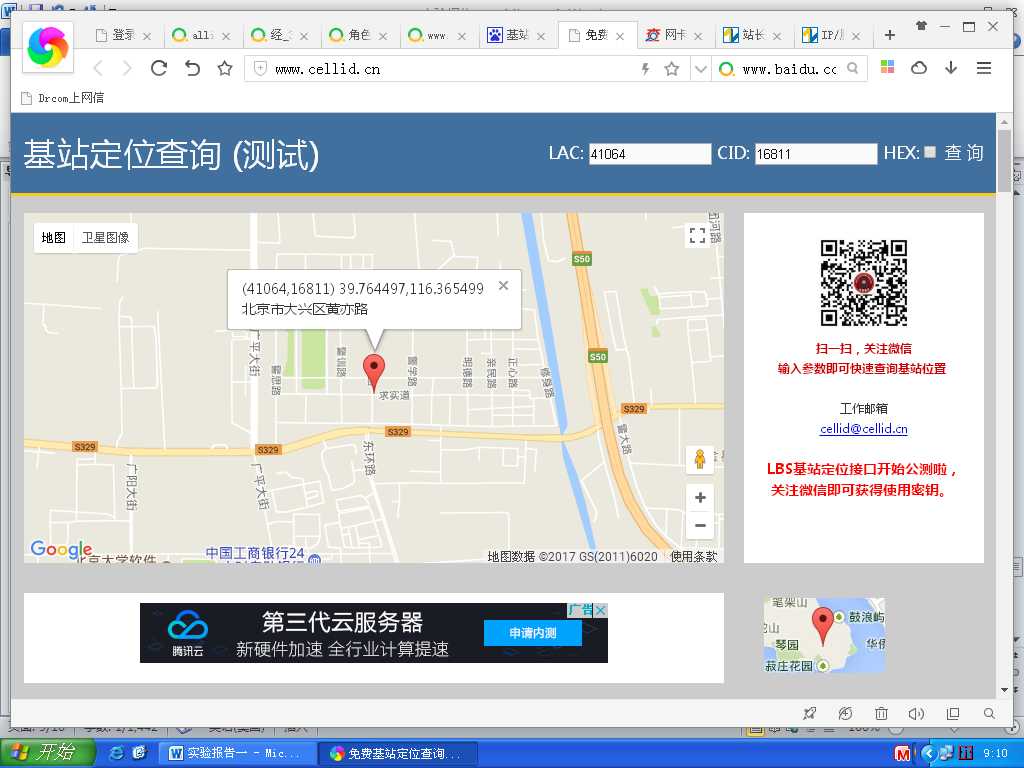Click the lightning speed mode icon
Viewport: 1024px width, 768px height.
[x=645, y=69]
